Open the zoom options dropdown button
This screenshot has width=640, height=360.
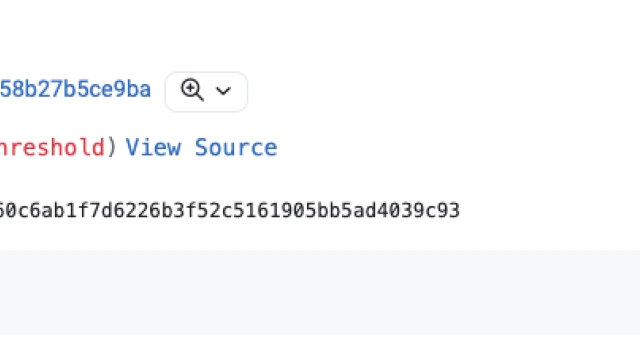tap(206, 91)
